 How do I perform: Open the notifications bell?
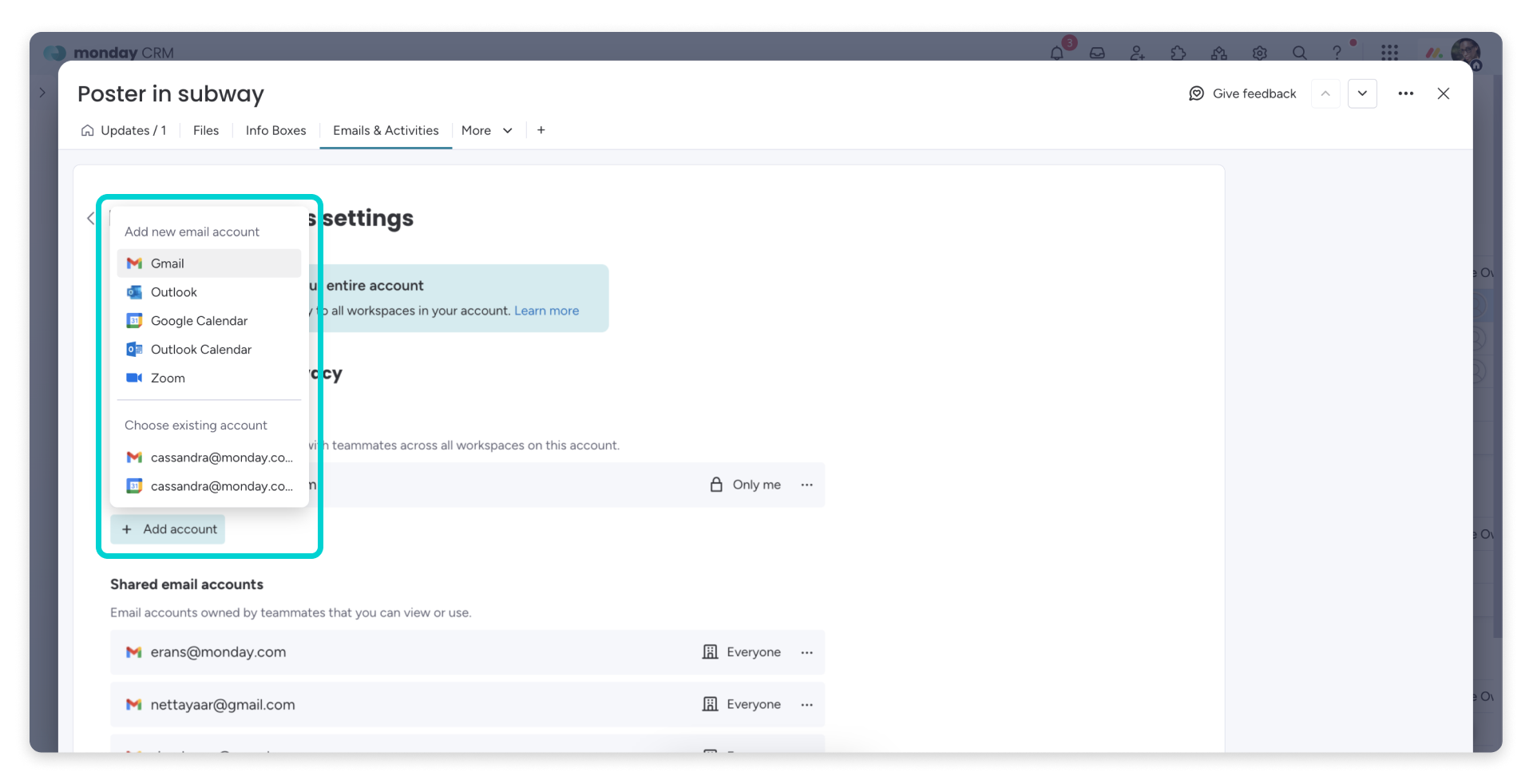pos(1056,53)
